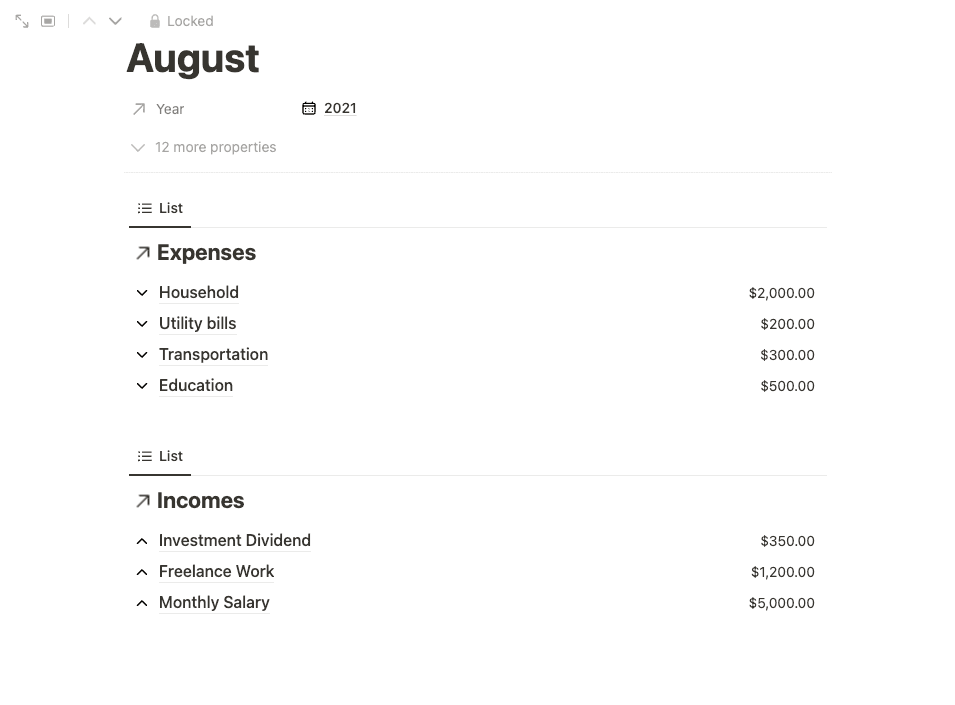
Task: Click the calendar icon beside 2021
Action: point(309,108)
